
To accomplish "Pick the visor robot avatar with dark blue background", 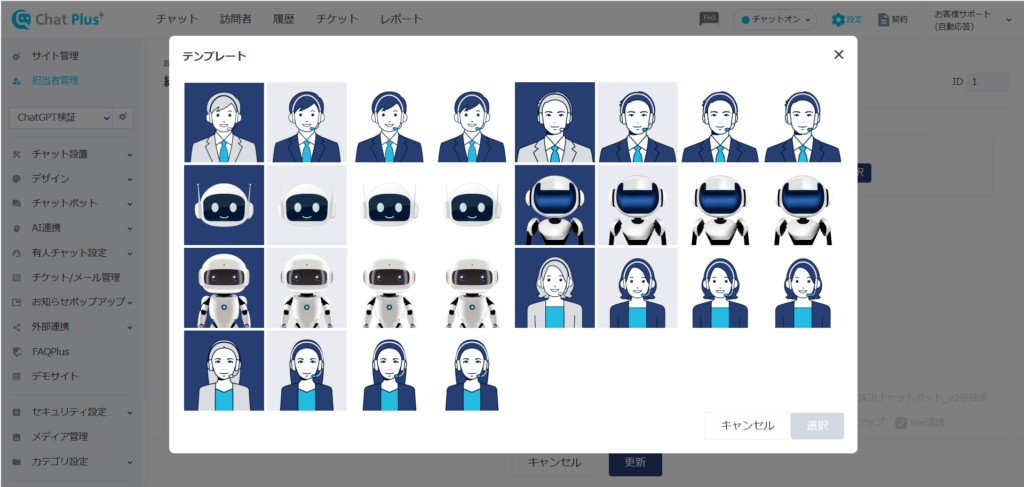I will tap(555, 205).
